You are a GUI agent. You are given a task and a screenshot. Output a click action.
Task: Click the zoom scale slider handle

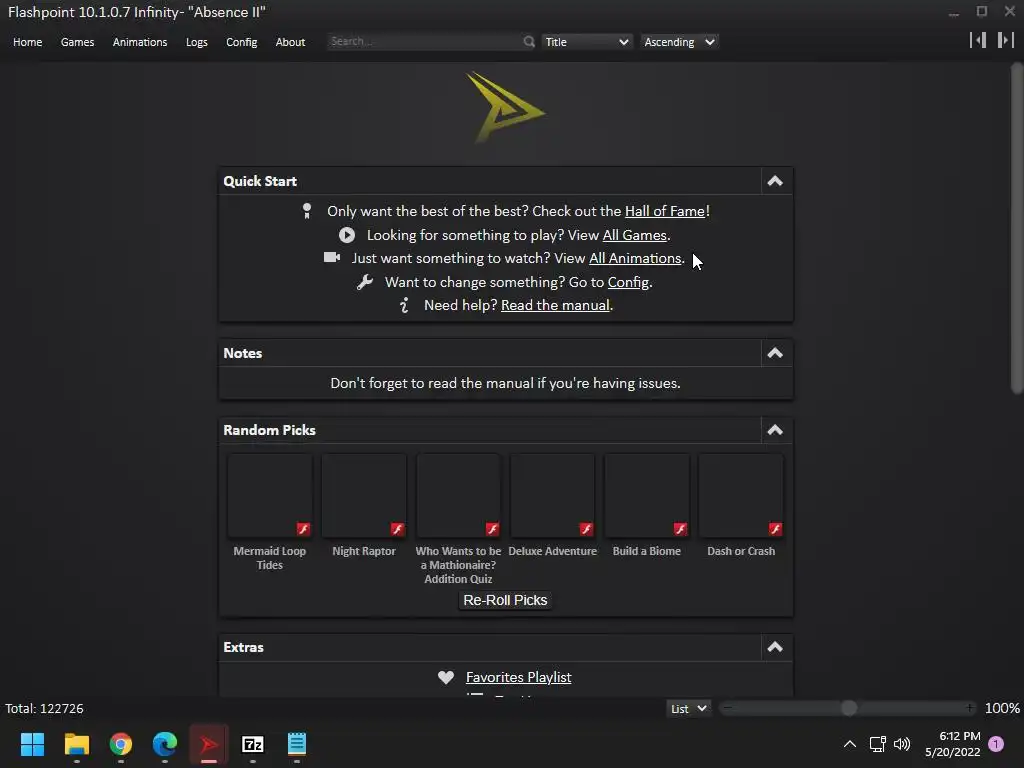click(849, 709)
